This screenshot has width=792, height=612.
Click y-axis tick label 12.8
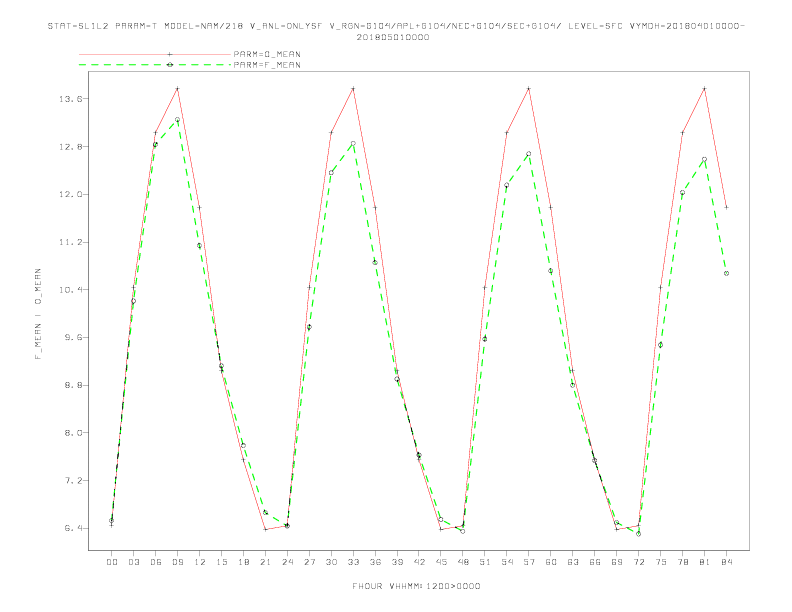click(x=71, y=147)
